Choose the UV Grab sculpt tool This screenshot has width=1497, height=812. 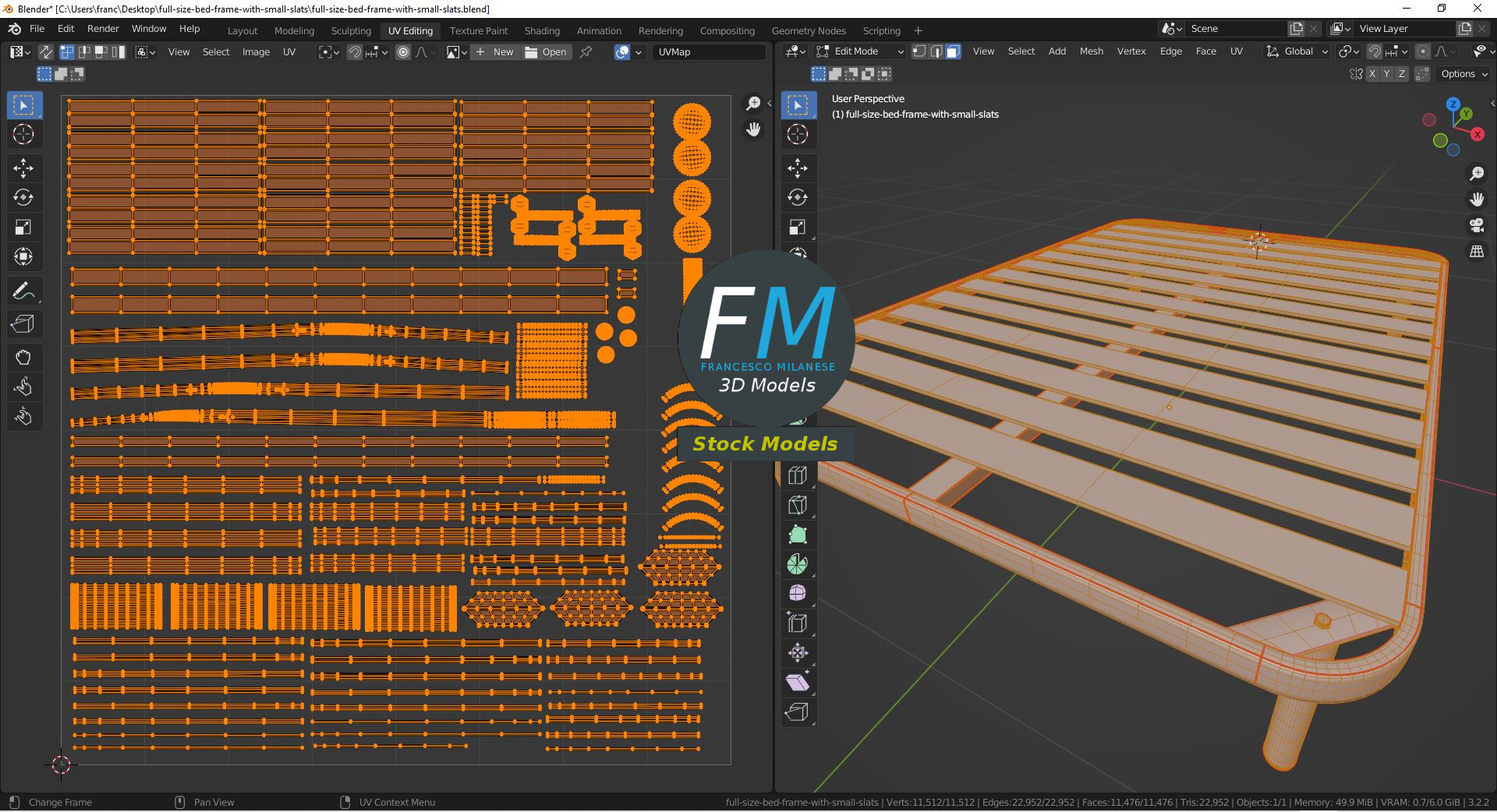[x=23, y=358]
